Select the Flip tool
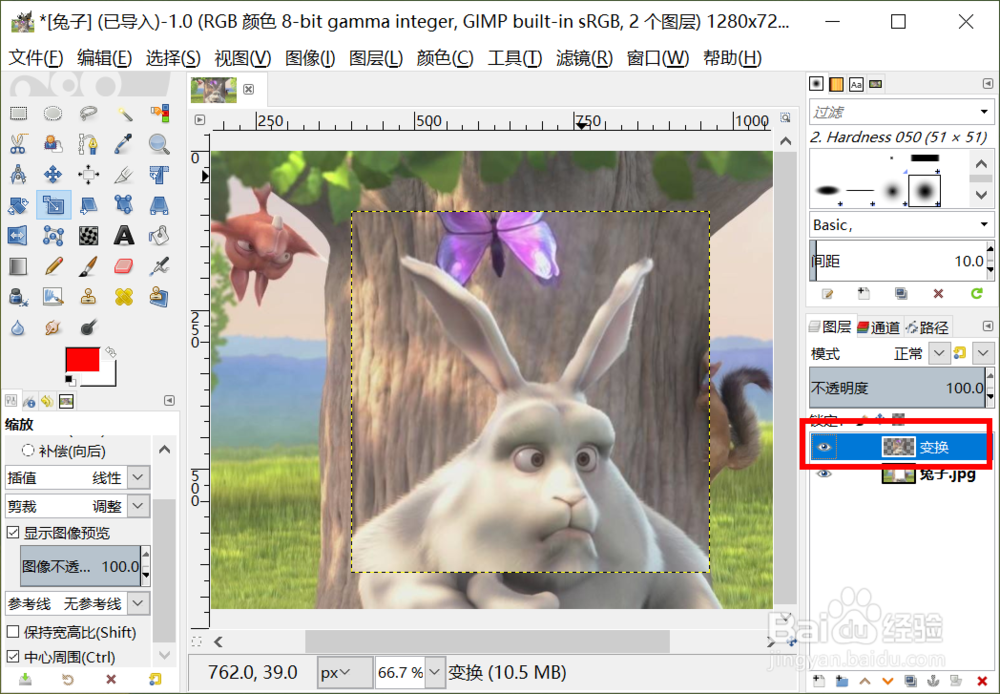 click(18, 235)
